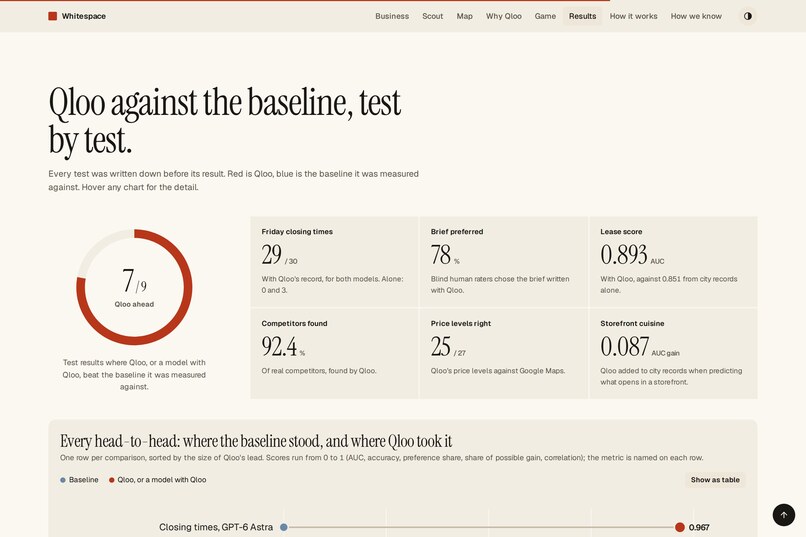806x537 pixels.
Task: Click the Friday closing times card
Action: click(334, 262)
